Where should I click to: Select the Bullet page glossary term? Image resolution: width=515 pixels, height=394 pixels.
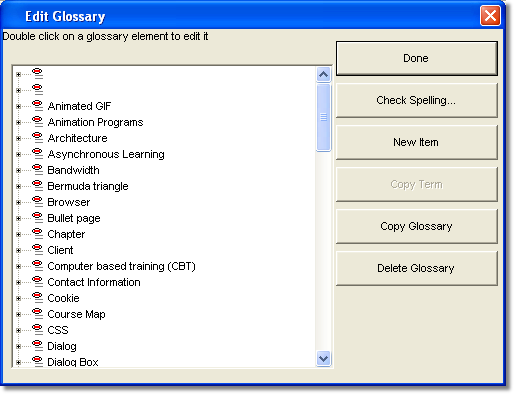tap(74, 218)
